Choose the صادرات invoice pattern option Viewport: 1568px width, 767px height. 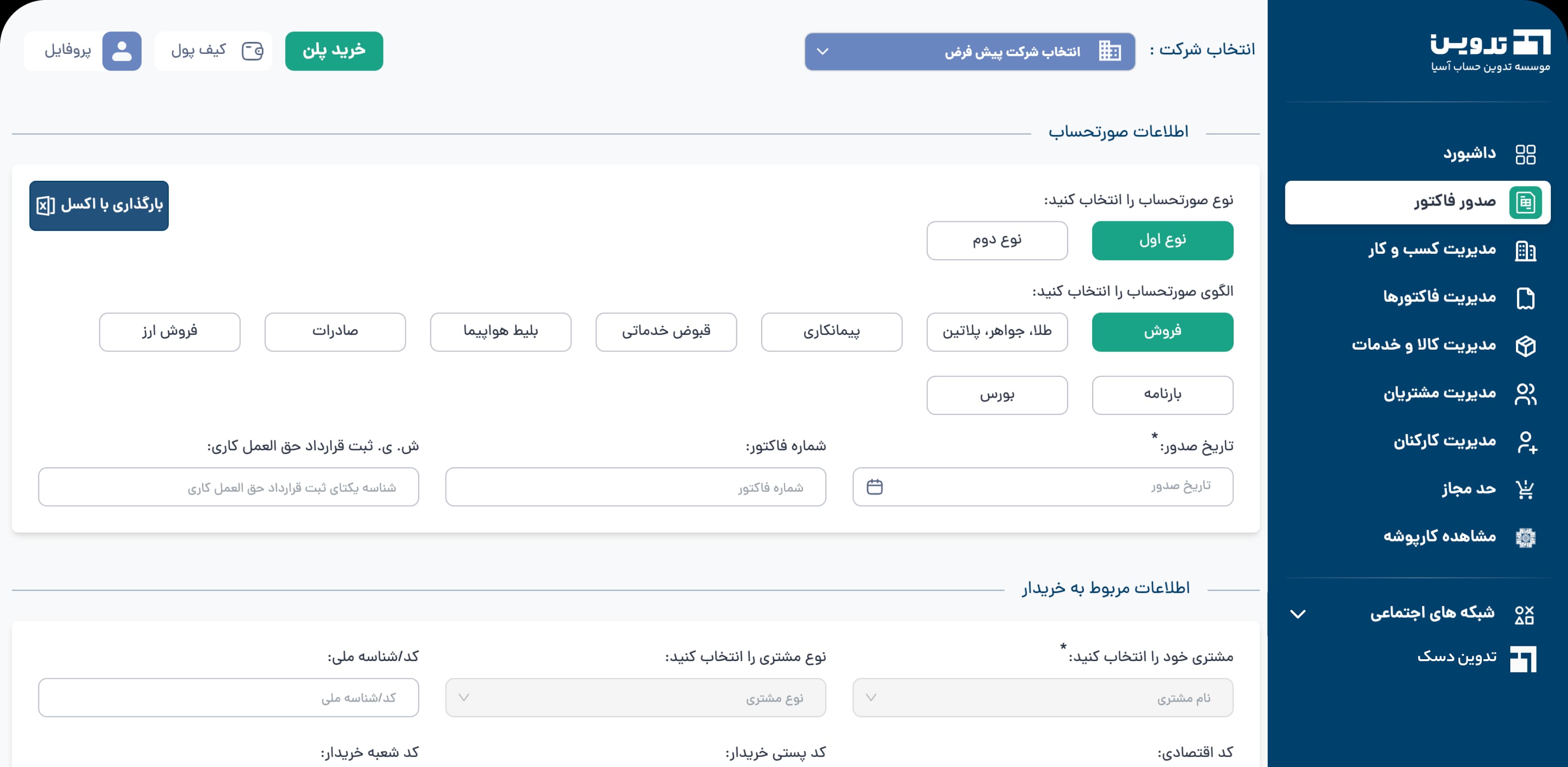pos(335,332)
